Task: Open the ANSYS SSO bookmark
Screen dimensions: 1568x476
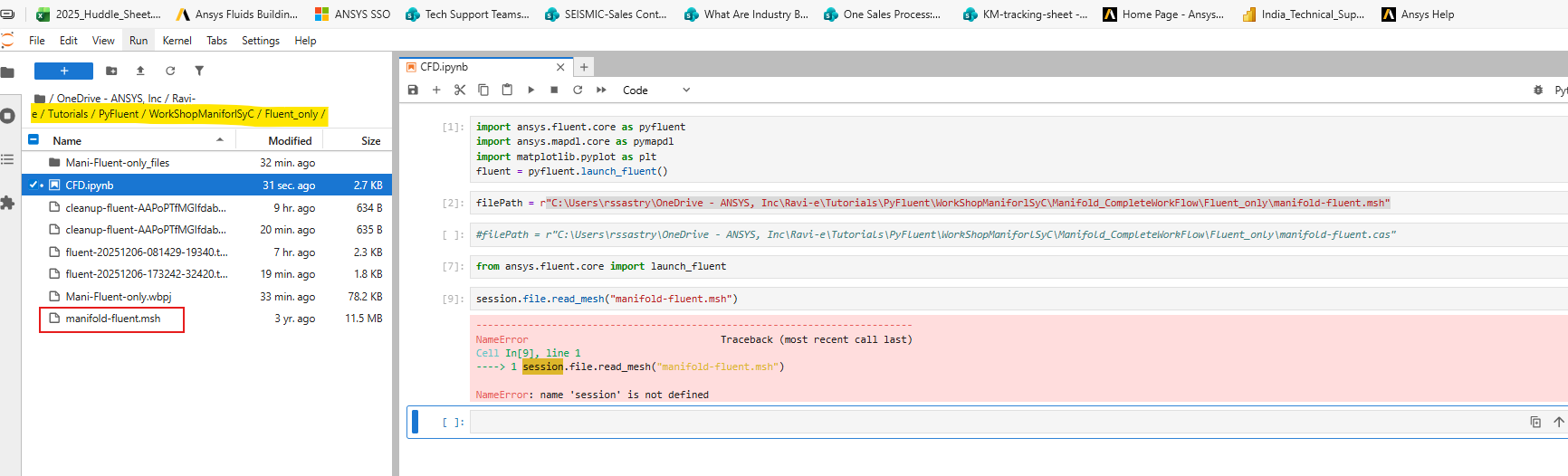Action: [x=352, y=14]
